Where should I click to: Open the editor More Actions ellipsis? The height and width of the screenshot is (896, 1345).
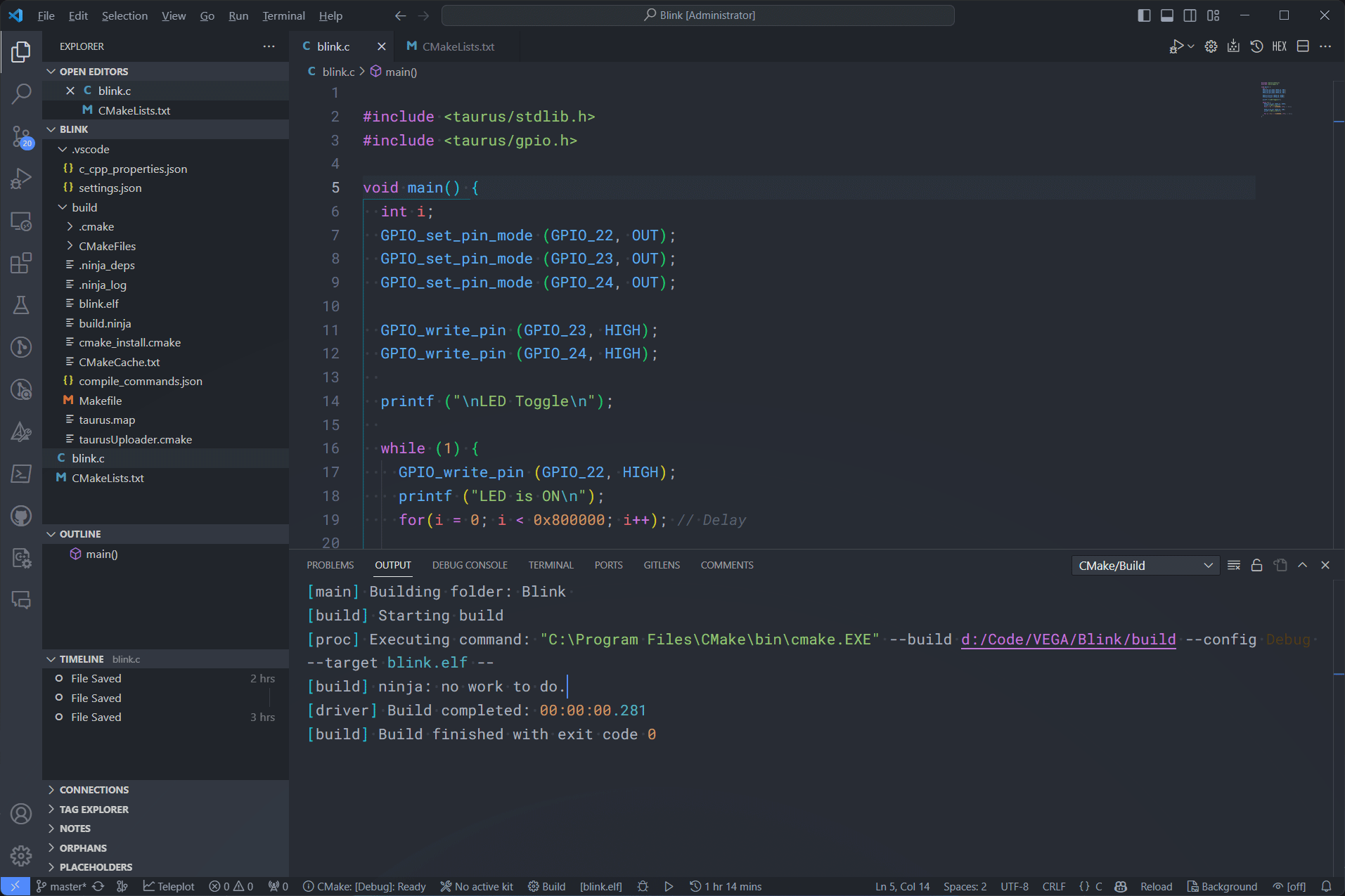point(1325,46)
